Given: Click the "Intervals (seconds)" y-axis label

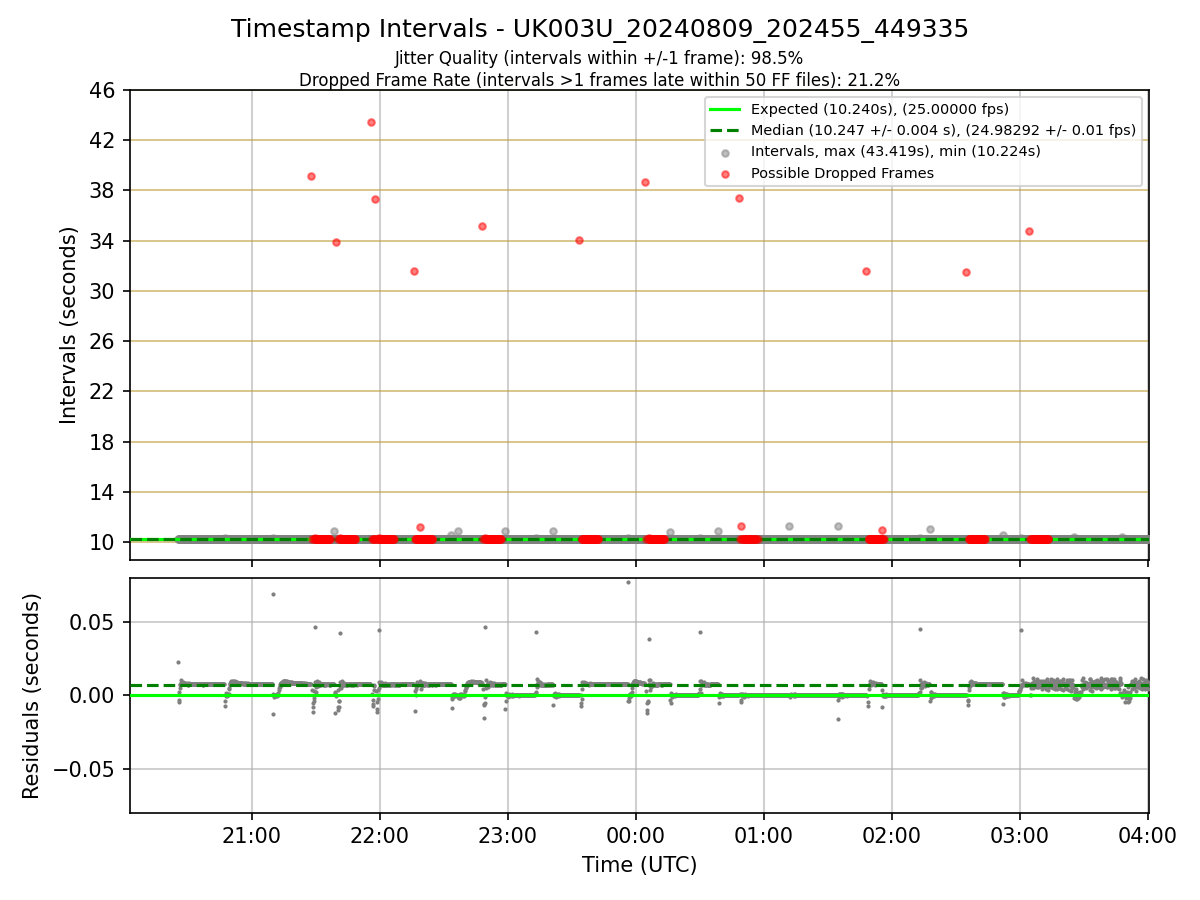Looking at the screenshot, I should 68,325.
